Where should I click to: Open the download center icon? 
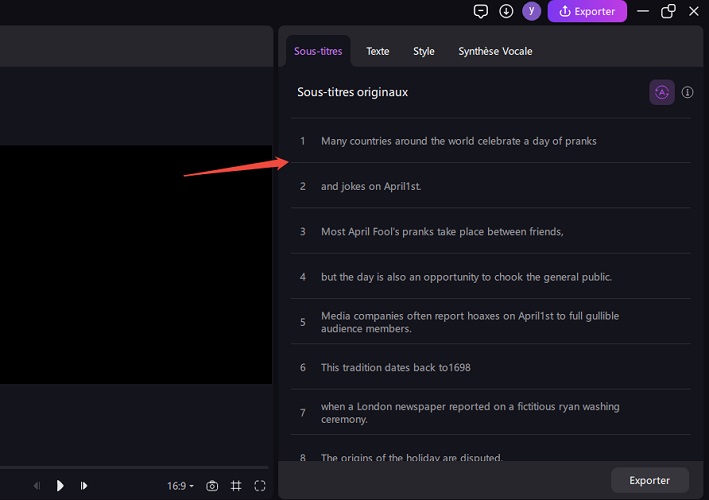pyautogui.click(x=506, y=11)
